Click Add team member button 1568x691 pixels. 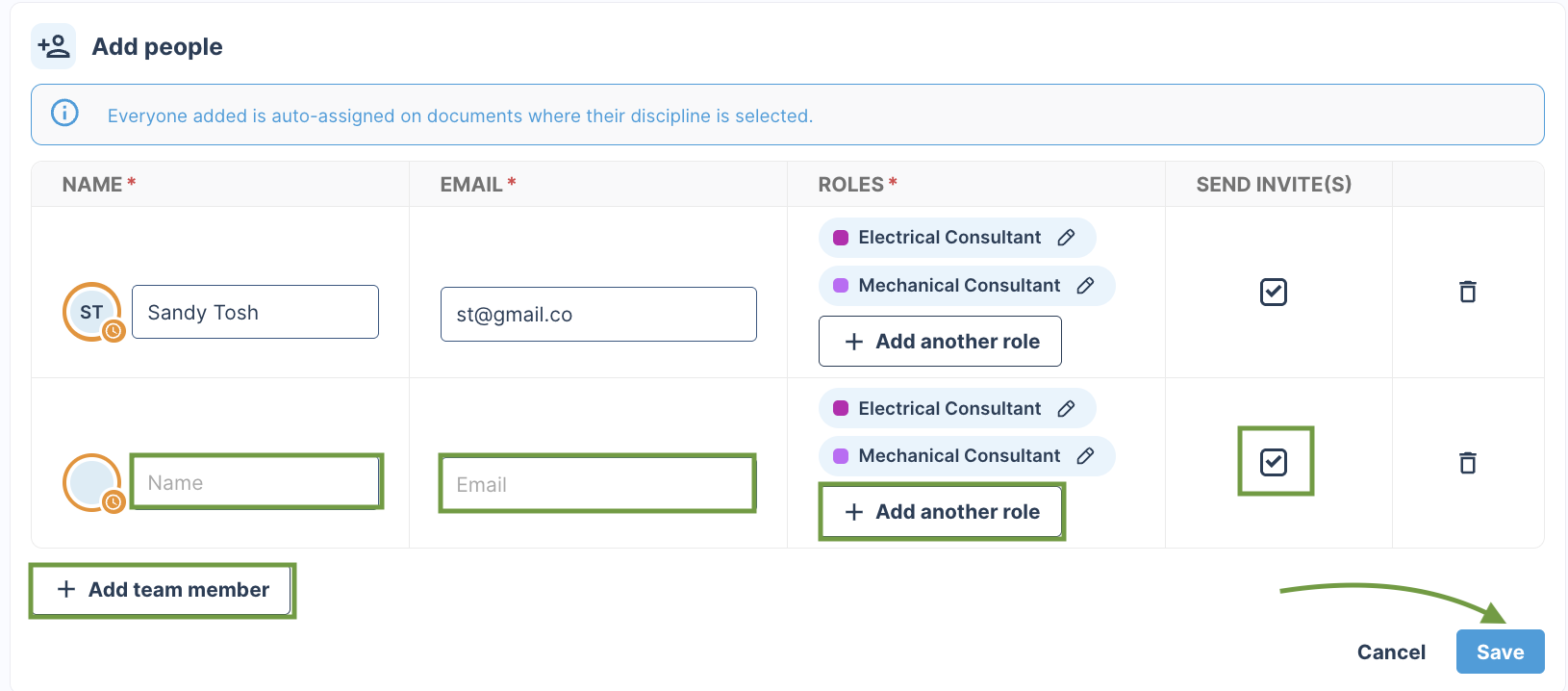click(162, 590)
